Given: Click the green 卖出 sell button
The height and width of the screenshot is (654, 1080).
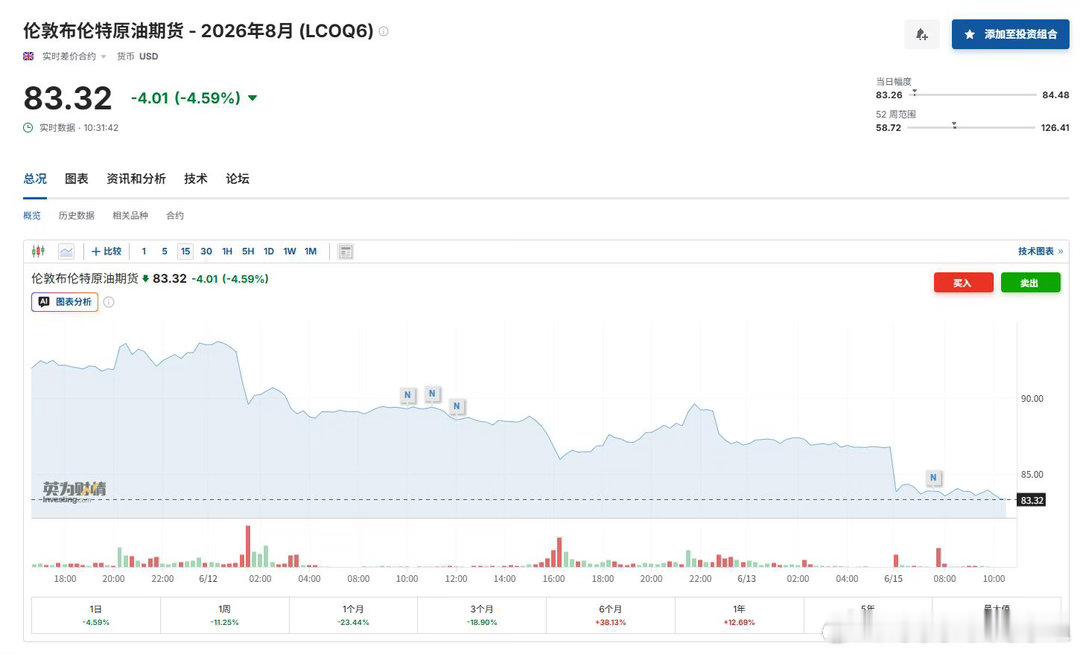Looking at the screenshot, I should pyautogui.click(x=1030, y=283).
